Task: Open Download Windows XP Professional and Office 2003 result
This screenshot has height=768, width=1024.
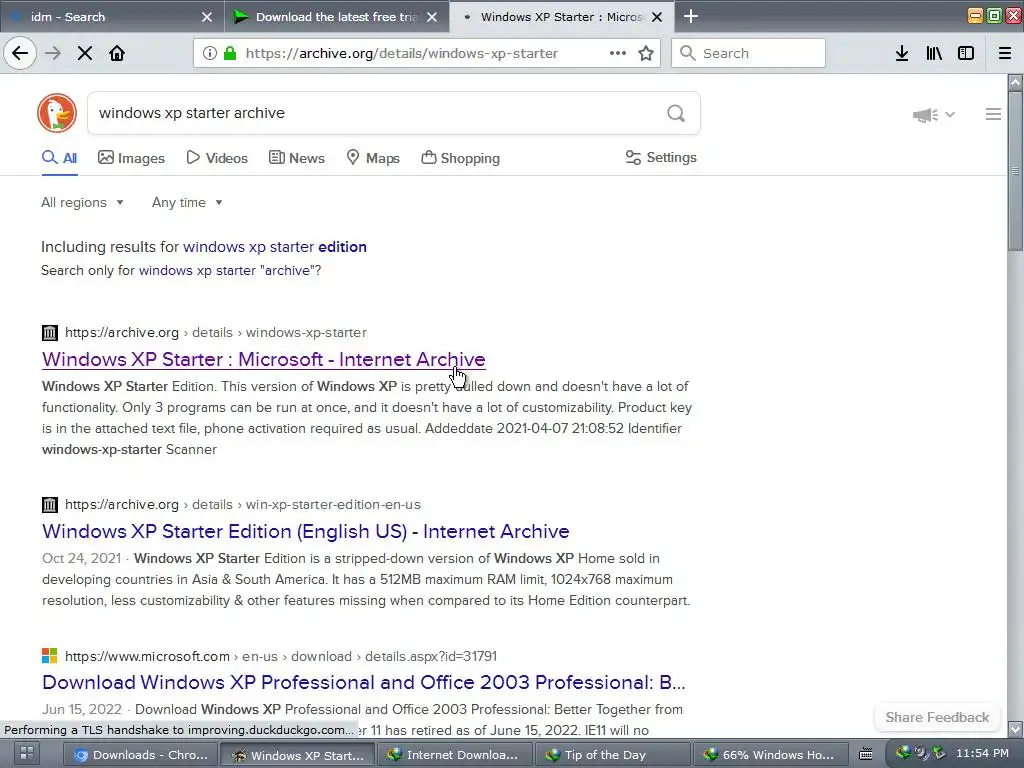Action: (x=364, y=682)
